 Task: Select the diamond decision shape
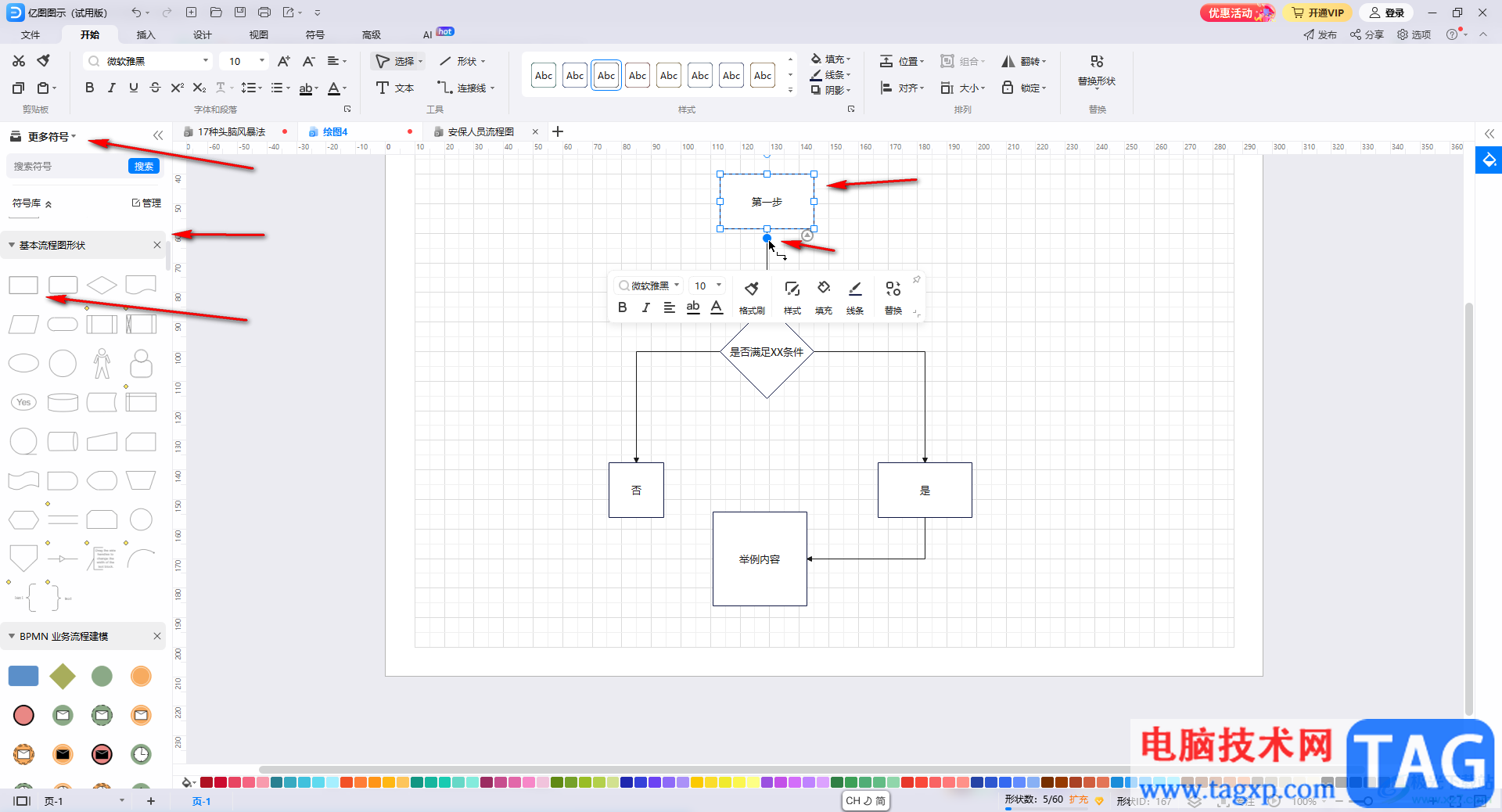pos(102,285)
